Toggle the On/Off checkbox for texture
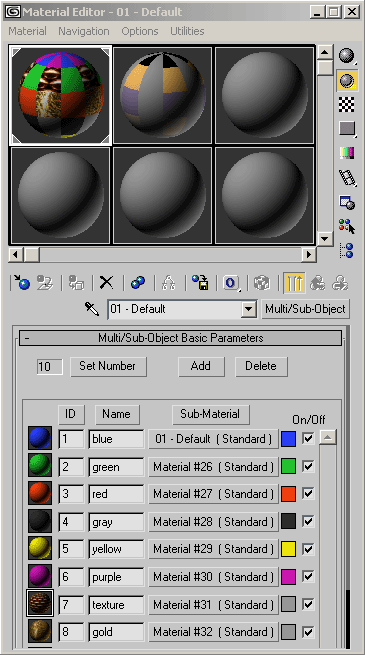 [x=308, y=604]
